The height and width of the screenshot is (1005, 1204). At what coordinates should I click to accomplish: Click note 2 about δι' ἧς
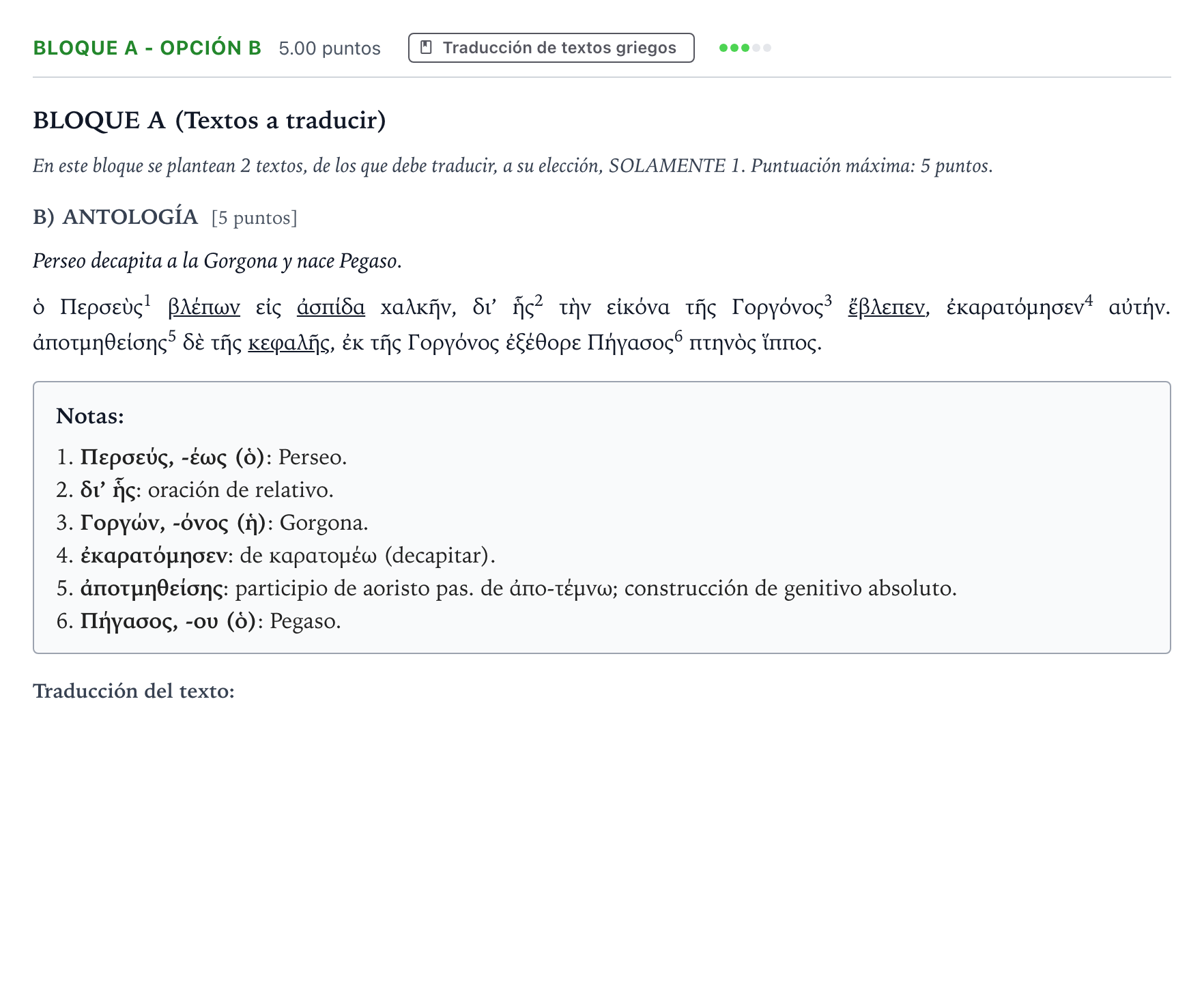pyautogui.click(x=195, y=490)
